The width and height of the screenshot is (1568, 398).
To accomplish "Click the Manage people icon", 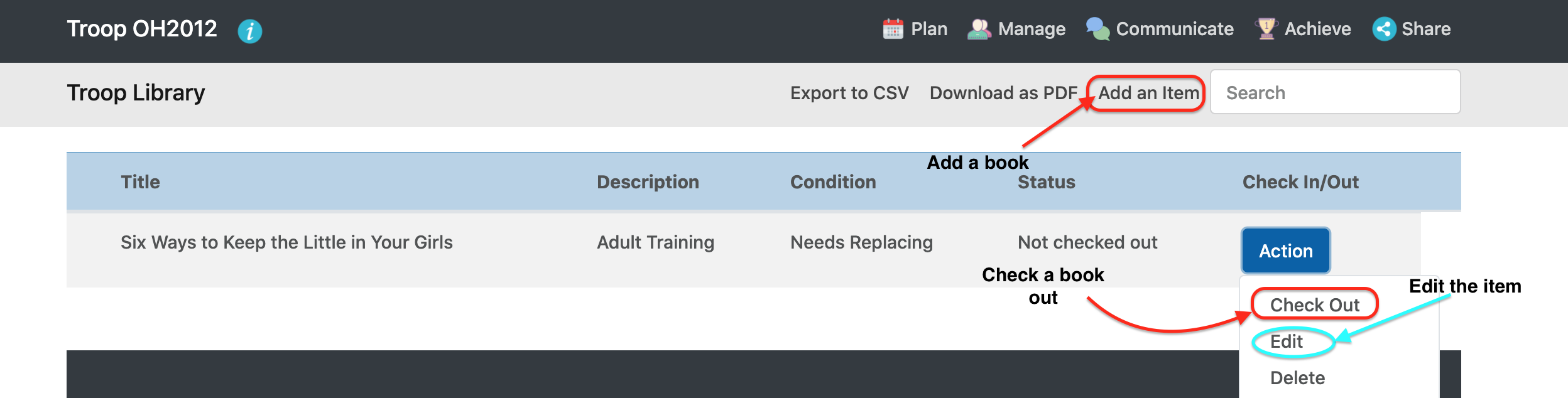I will click(x=979, y=29).
